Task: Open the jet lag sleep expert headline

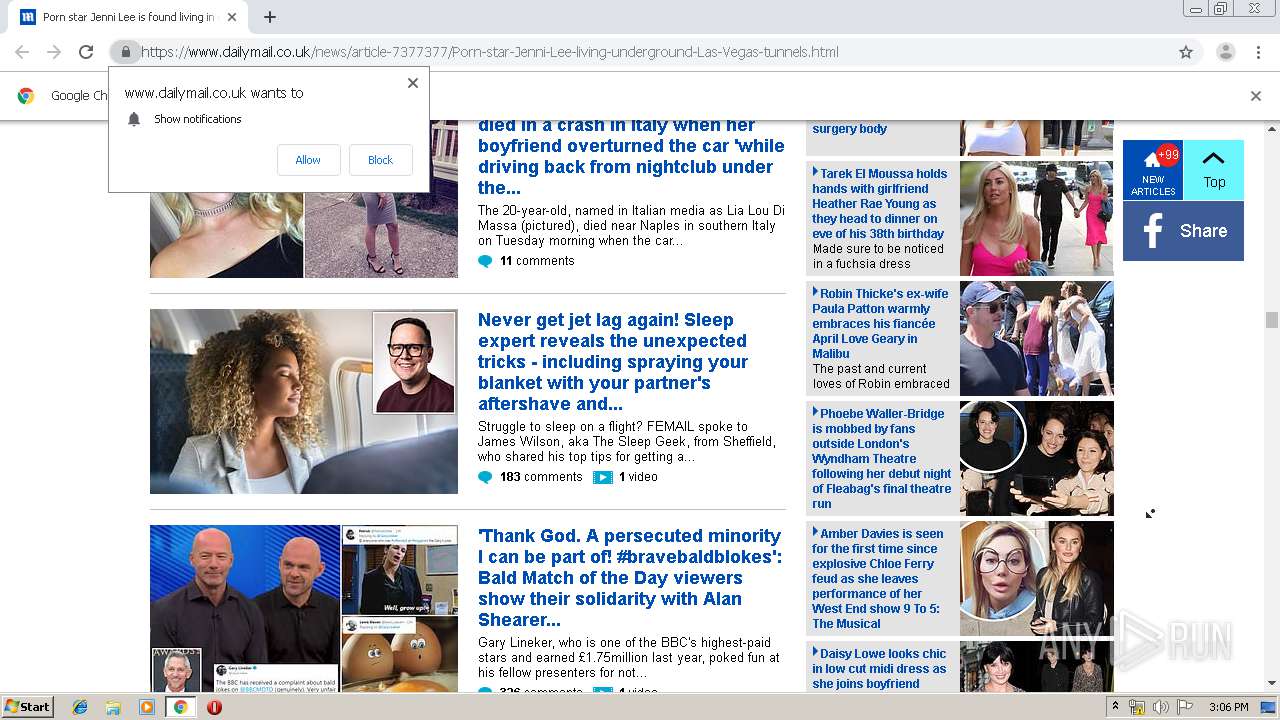Action: pos(614,362)
